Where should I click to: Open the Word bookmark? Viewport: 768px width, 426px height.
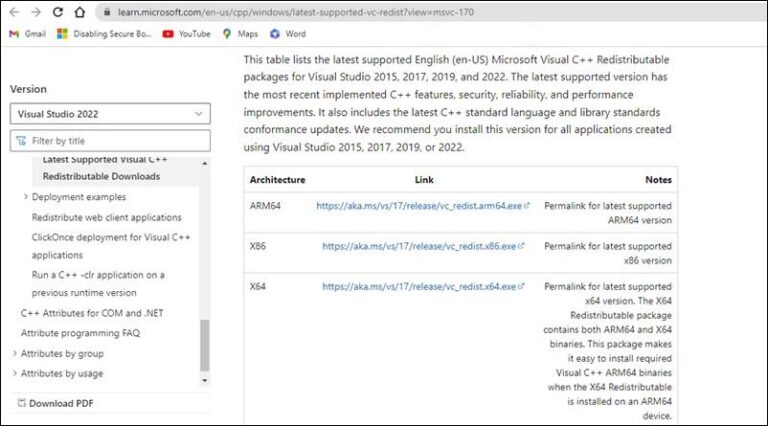tap(287, 33)
